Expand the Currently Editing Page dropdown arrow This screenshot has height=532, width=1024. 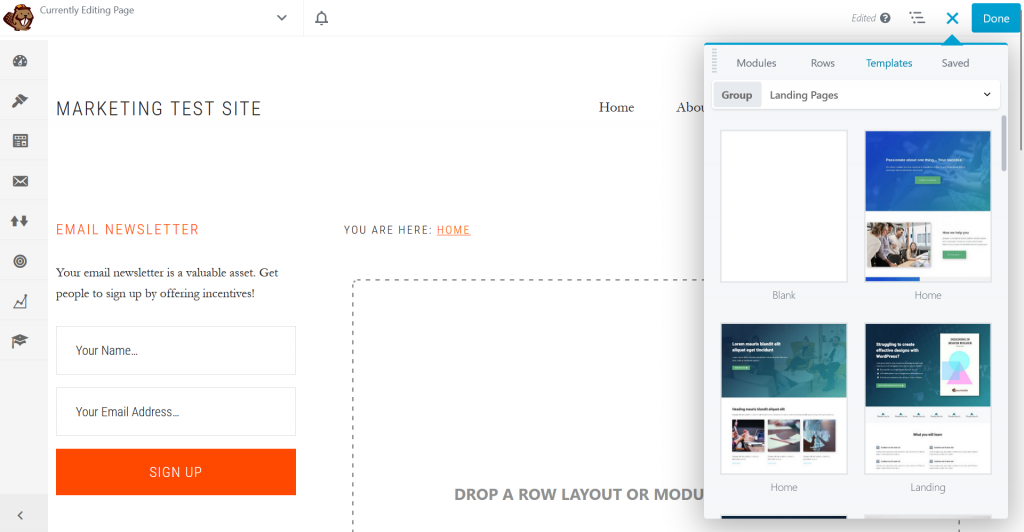point(281,18)
